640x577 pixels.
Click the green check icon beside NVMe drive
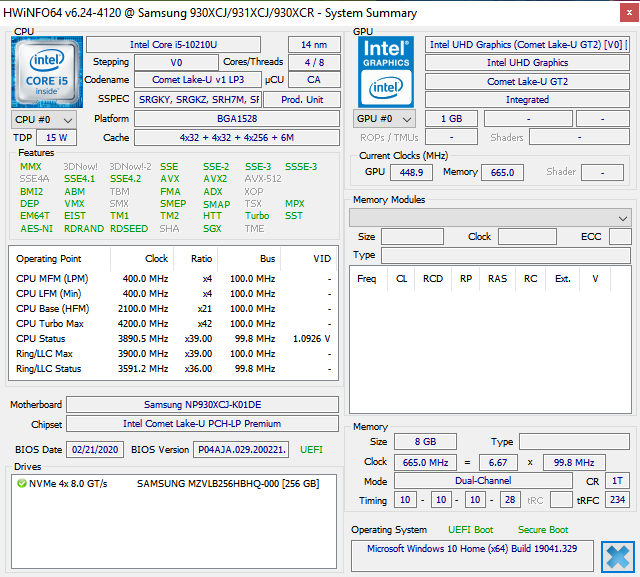click(x=21, y=483)
